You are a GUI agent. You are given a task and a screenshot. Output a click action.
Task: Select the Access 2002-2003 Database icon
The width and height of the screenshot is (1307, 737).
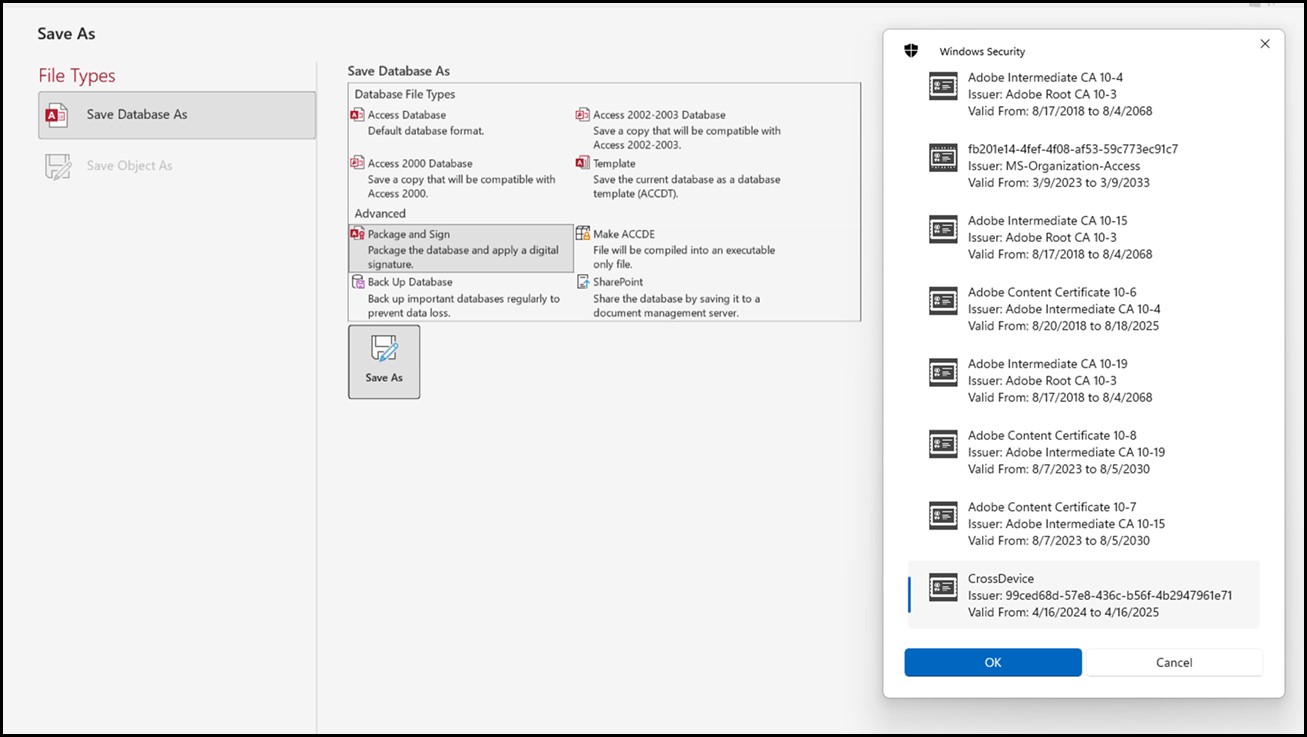(x=582, y=114)
